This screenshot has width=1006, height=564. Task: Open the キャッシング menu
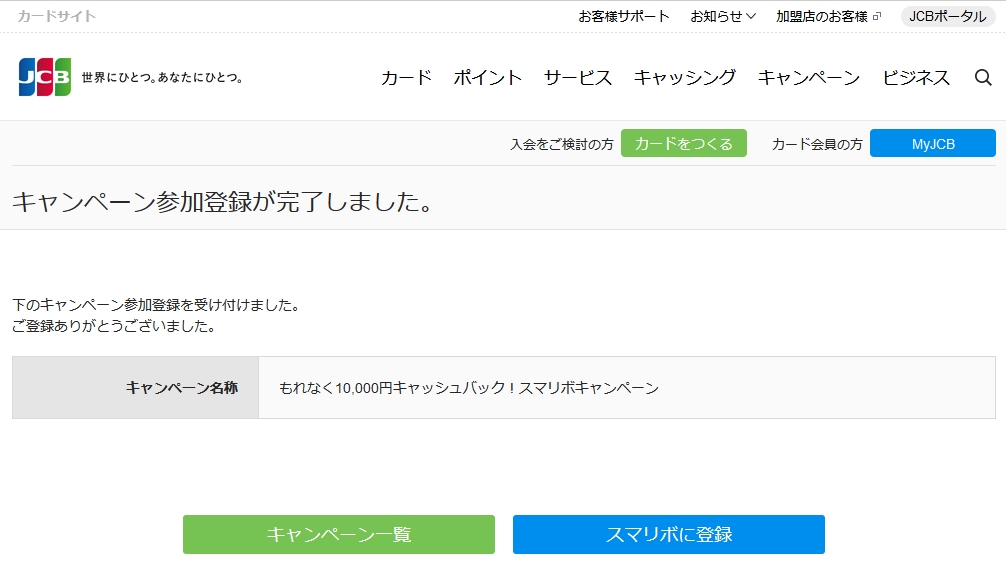click(x=685, y=78)
